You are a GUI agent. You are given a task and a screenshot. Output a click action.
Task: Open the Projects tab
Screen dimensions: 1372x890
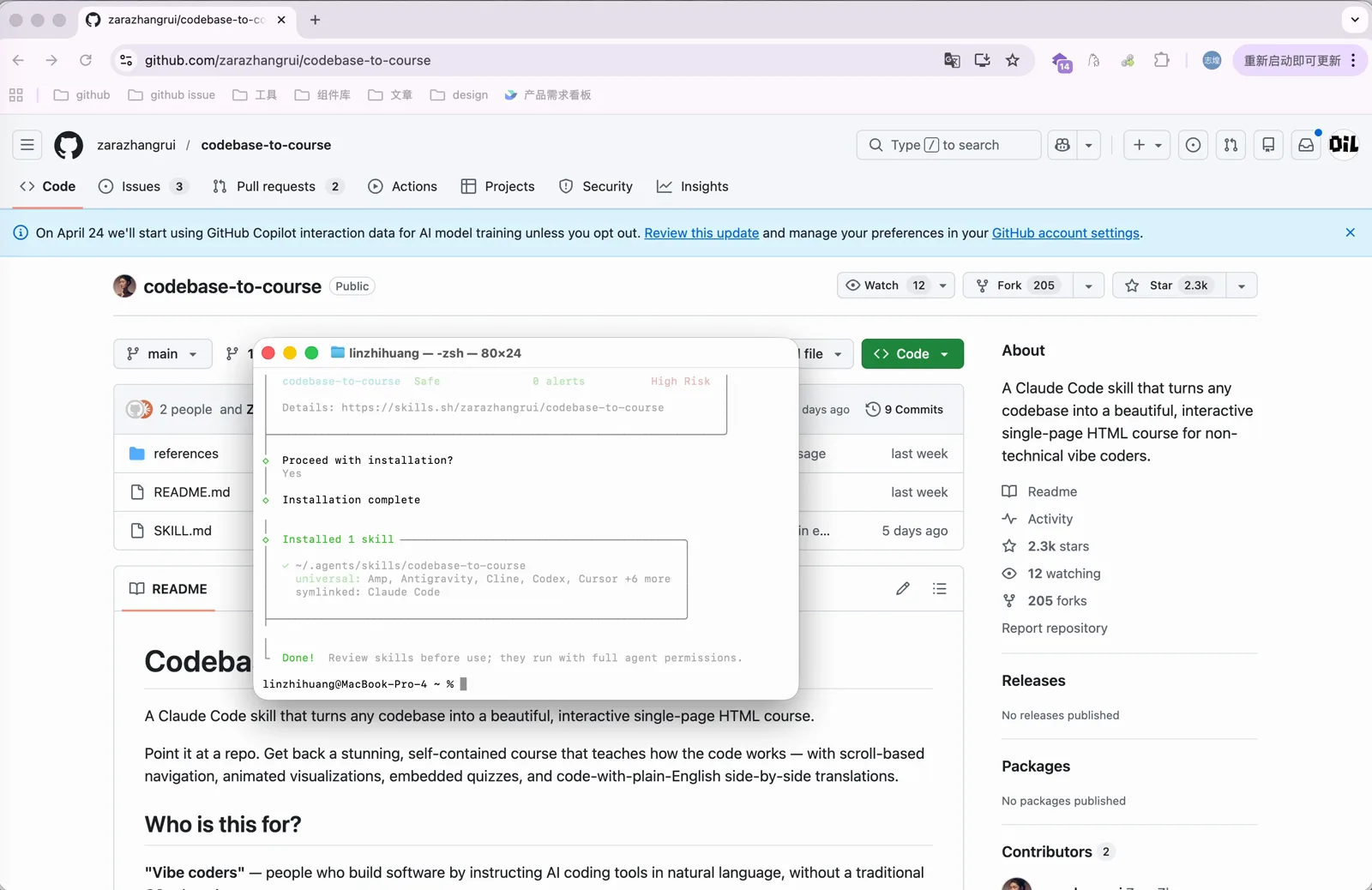497,186
